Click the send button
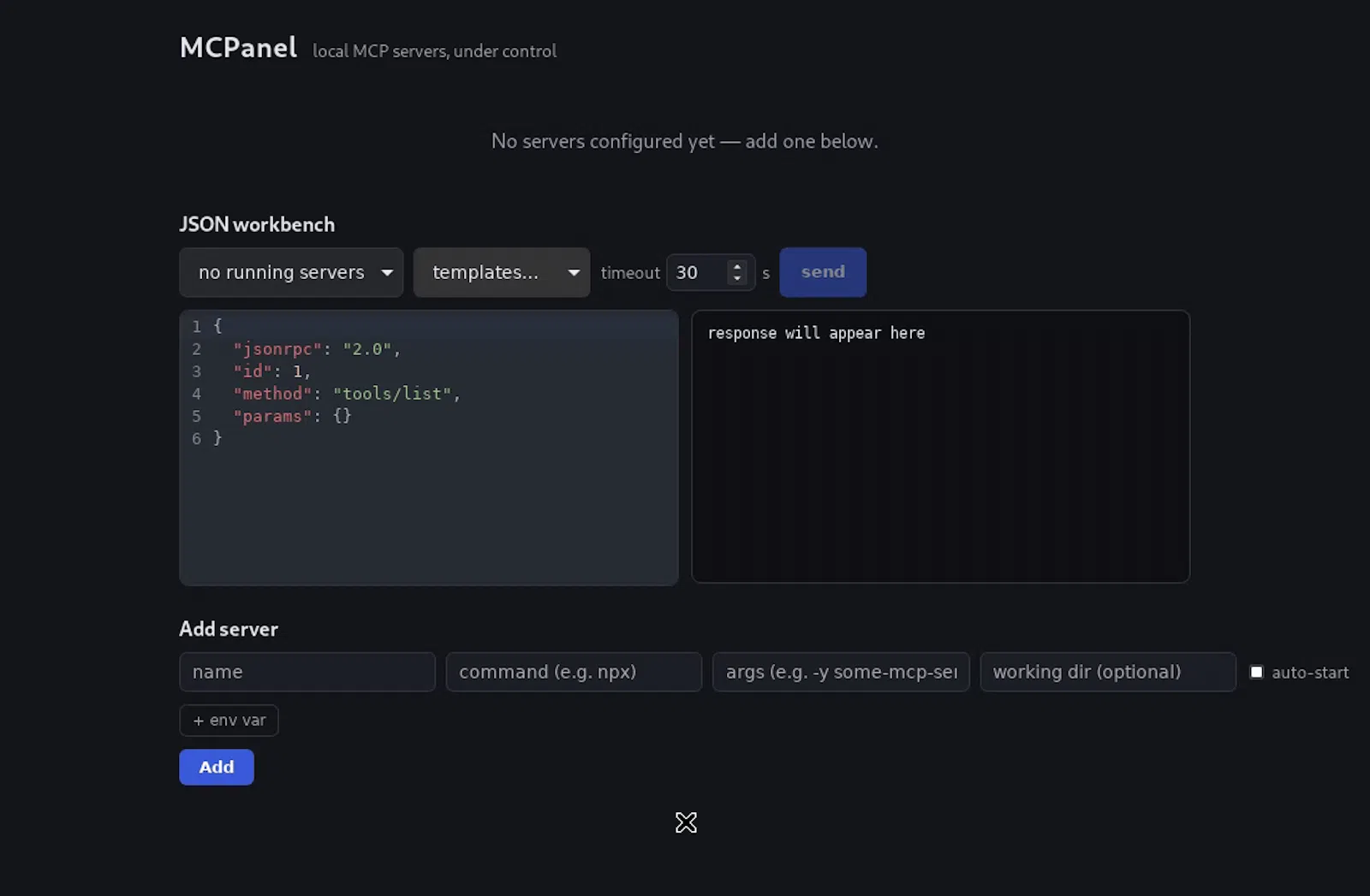 tap(823, 272)
